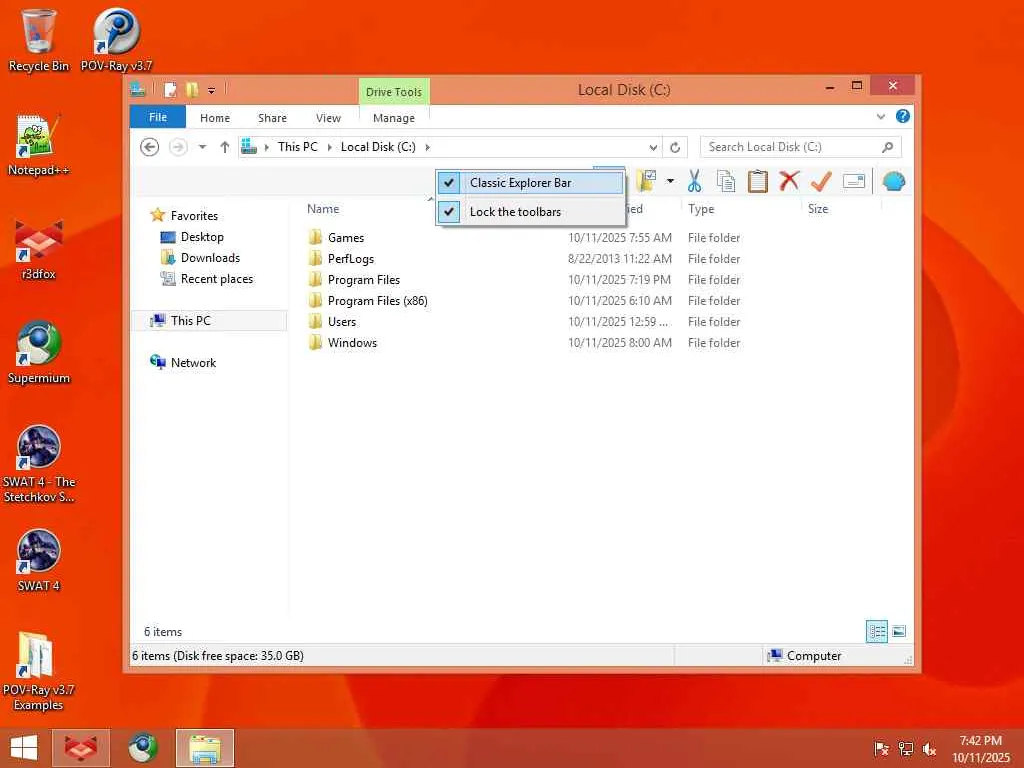The height and width of the screenshot is (768, 1024).
Task: Open the File tab
Action: coord(157,117)
